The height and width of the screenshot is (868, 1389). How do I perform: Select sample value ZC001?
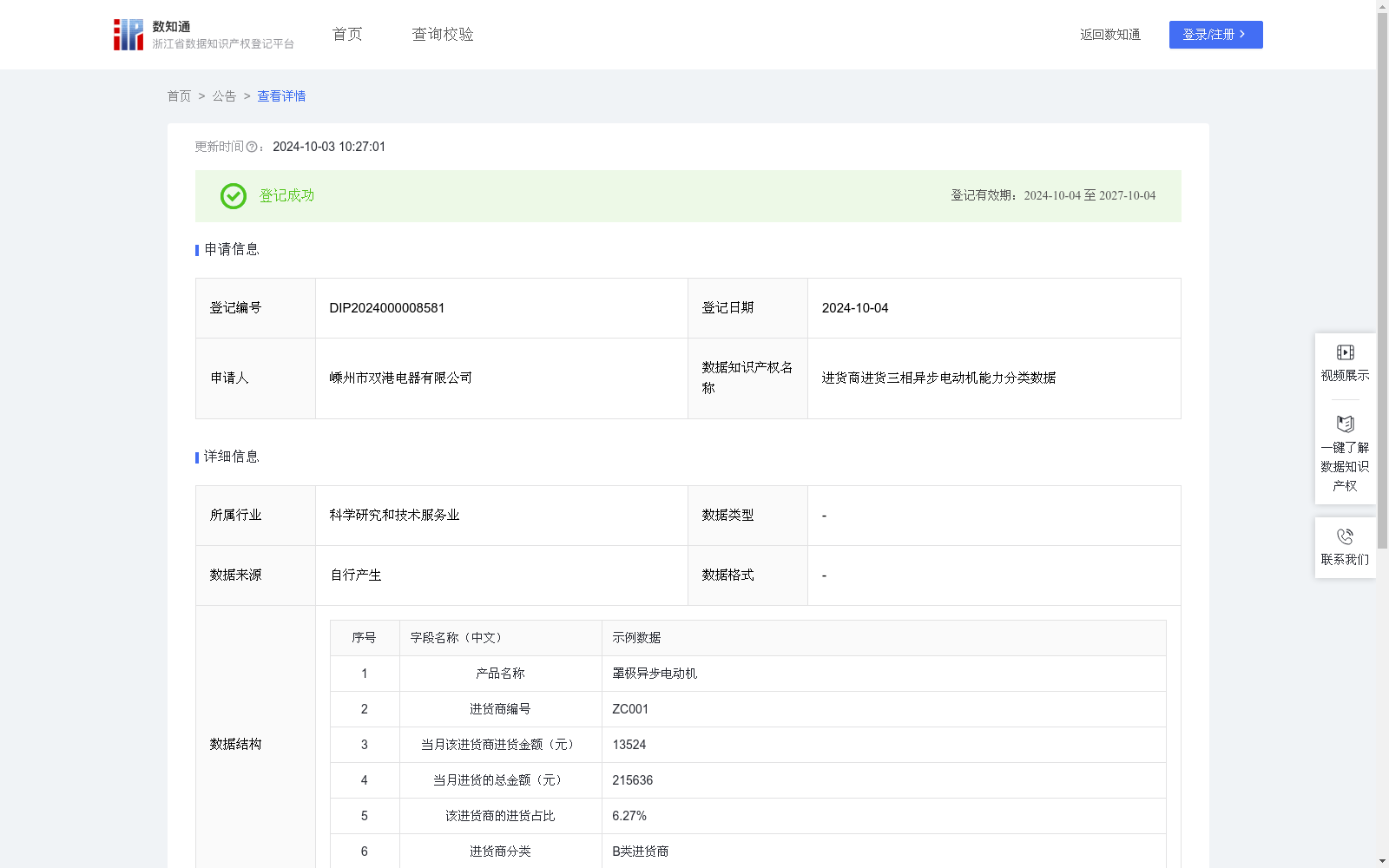[630, 709]
